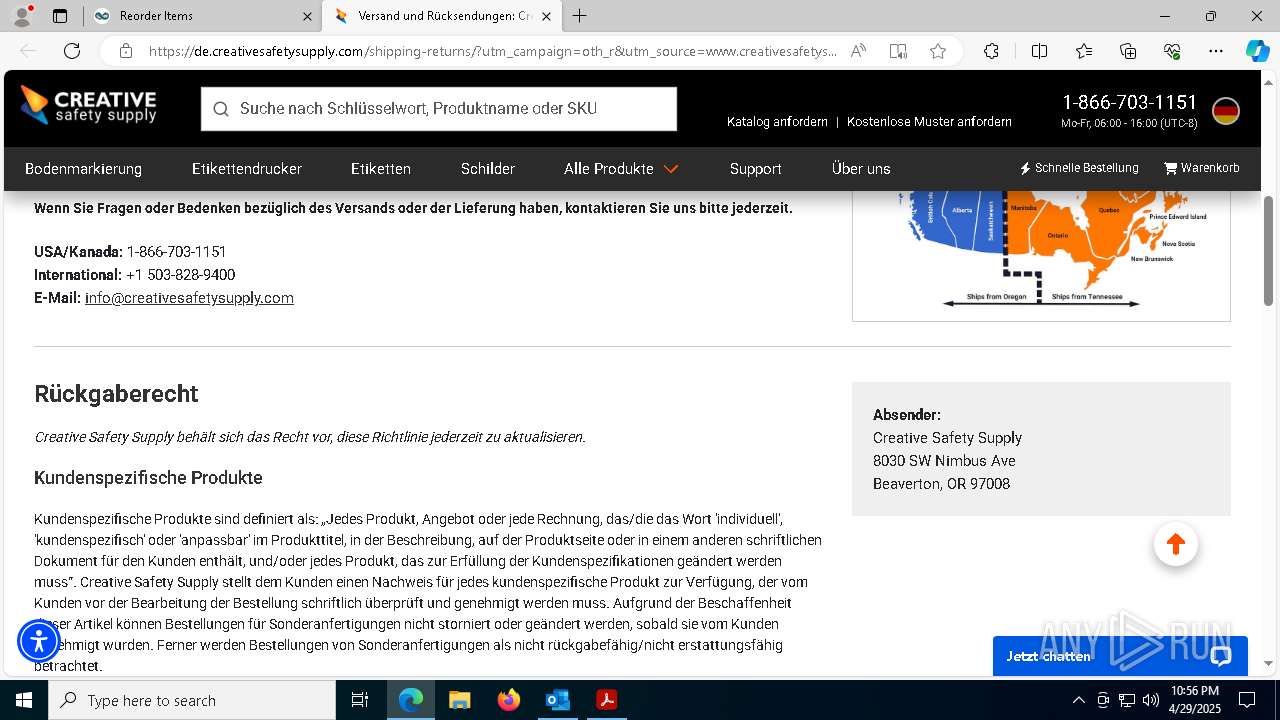Expand the Alle Produkte dropdown
Image resolution: width=1280 pixels, height=720 pixels.
(x=621, y=169)
